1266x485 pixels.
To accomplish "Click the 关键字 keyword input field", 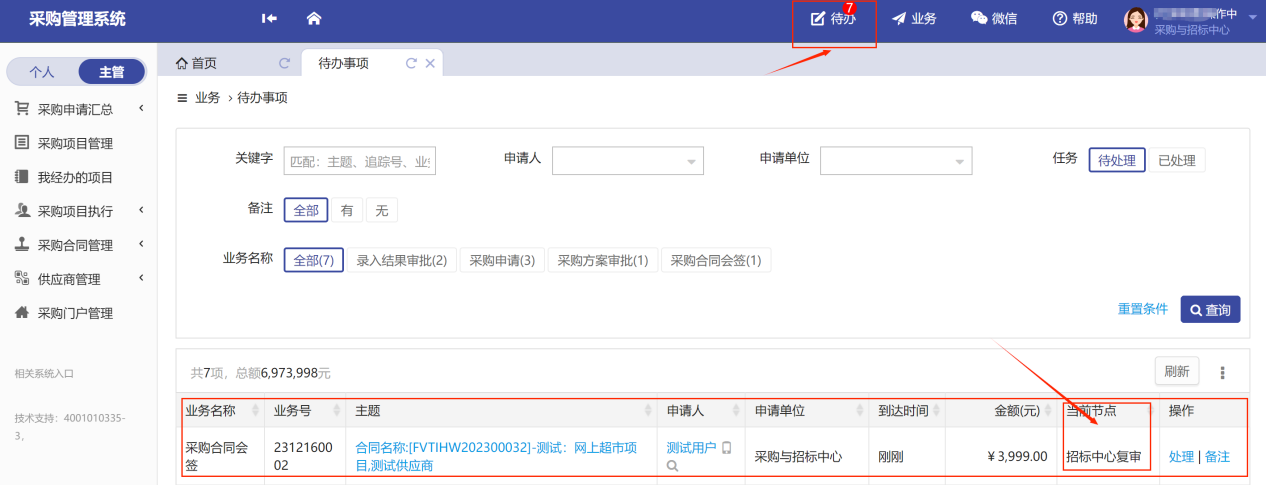I will [x=359, y=161].
